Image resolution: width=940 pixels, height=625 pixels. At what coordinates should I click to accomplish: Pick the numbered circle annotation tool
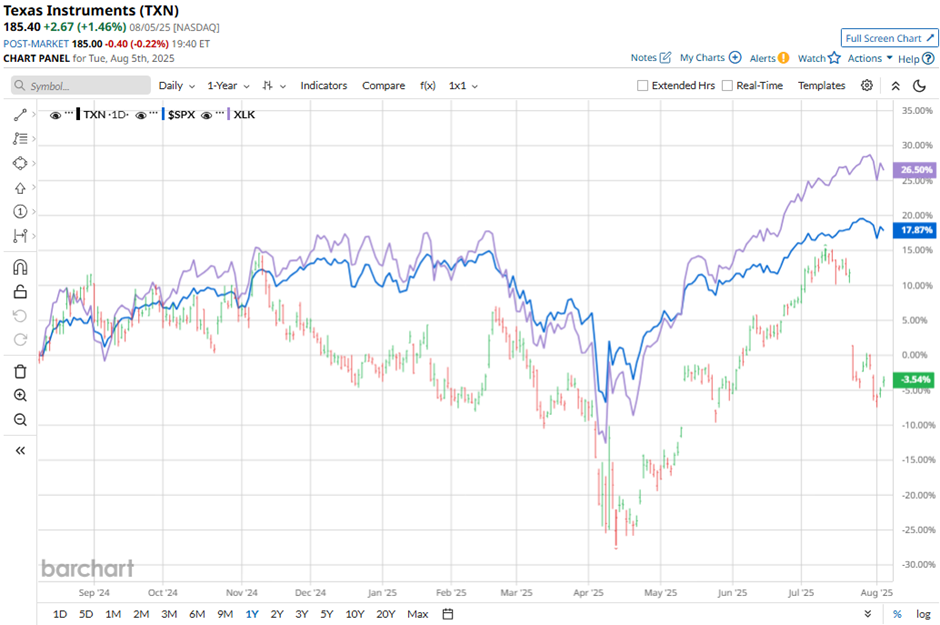click(x=20, y=212)
